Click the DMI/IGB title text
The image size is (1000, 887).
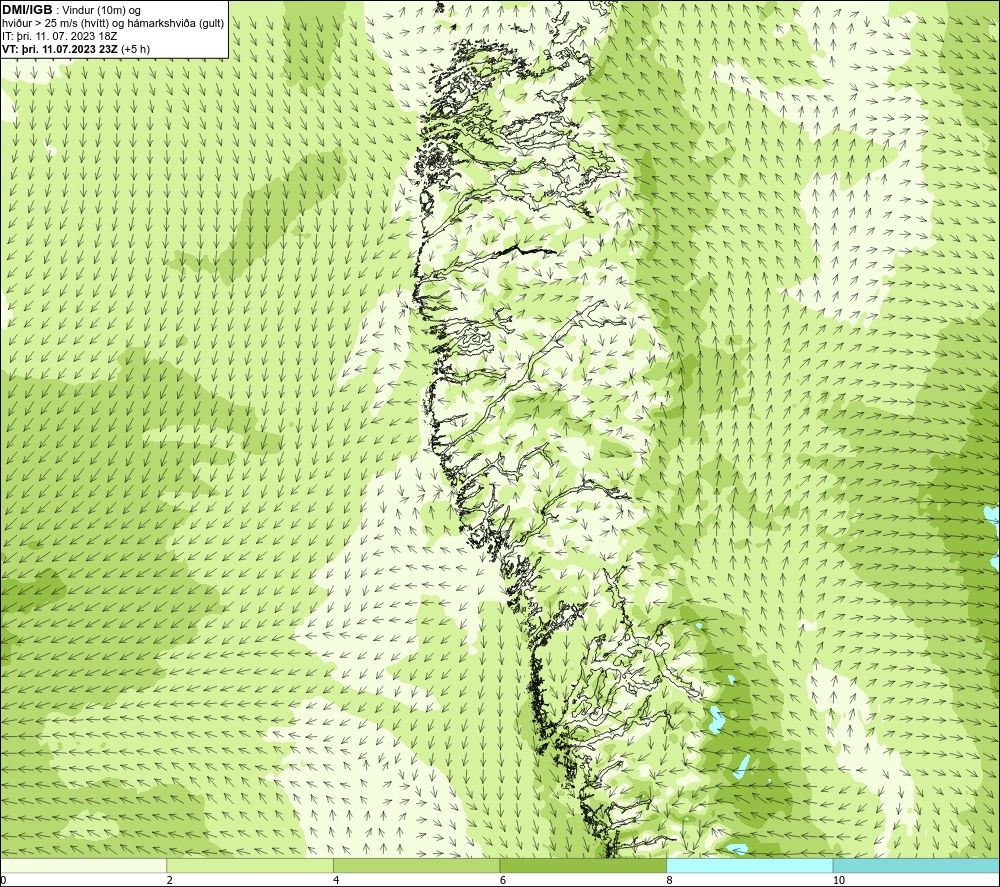coord(27,10)
